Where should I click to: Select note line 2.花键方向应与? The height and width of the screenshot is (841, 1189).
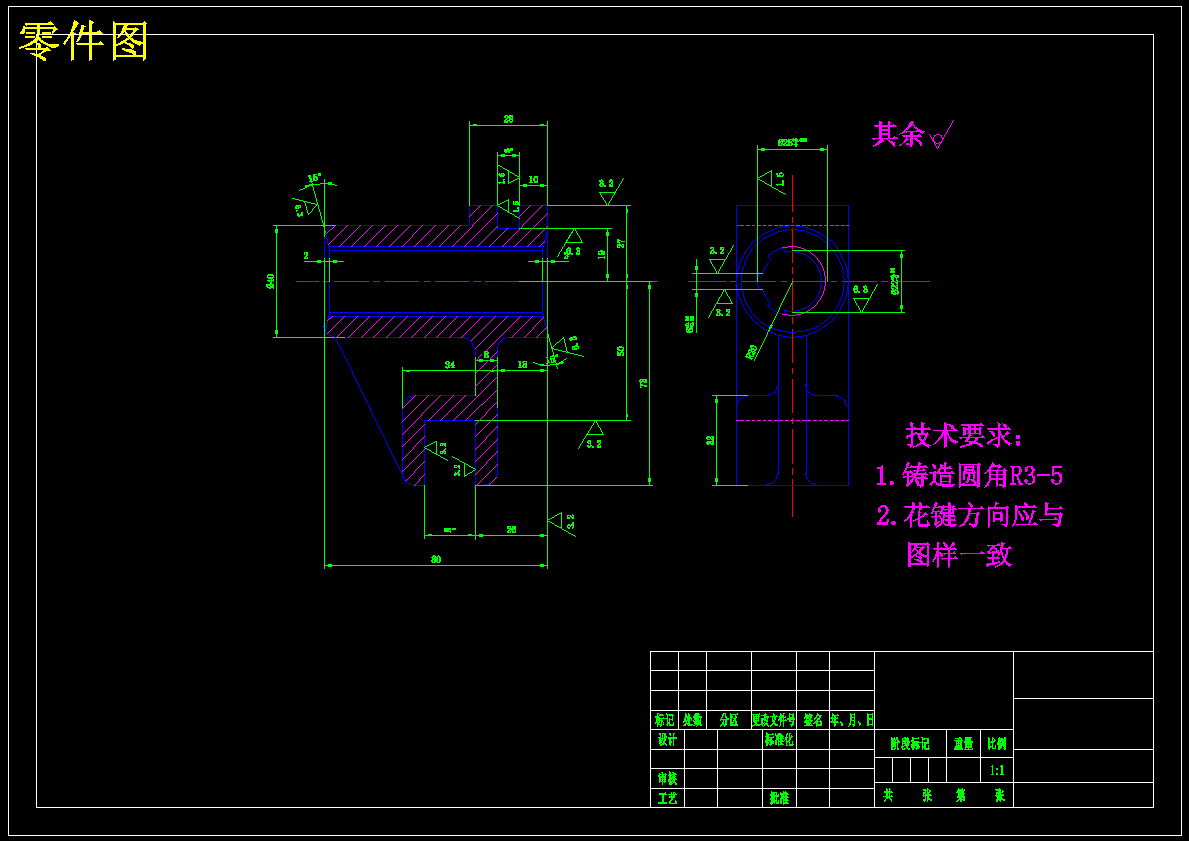(970, 516)
